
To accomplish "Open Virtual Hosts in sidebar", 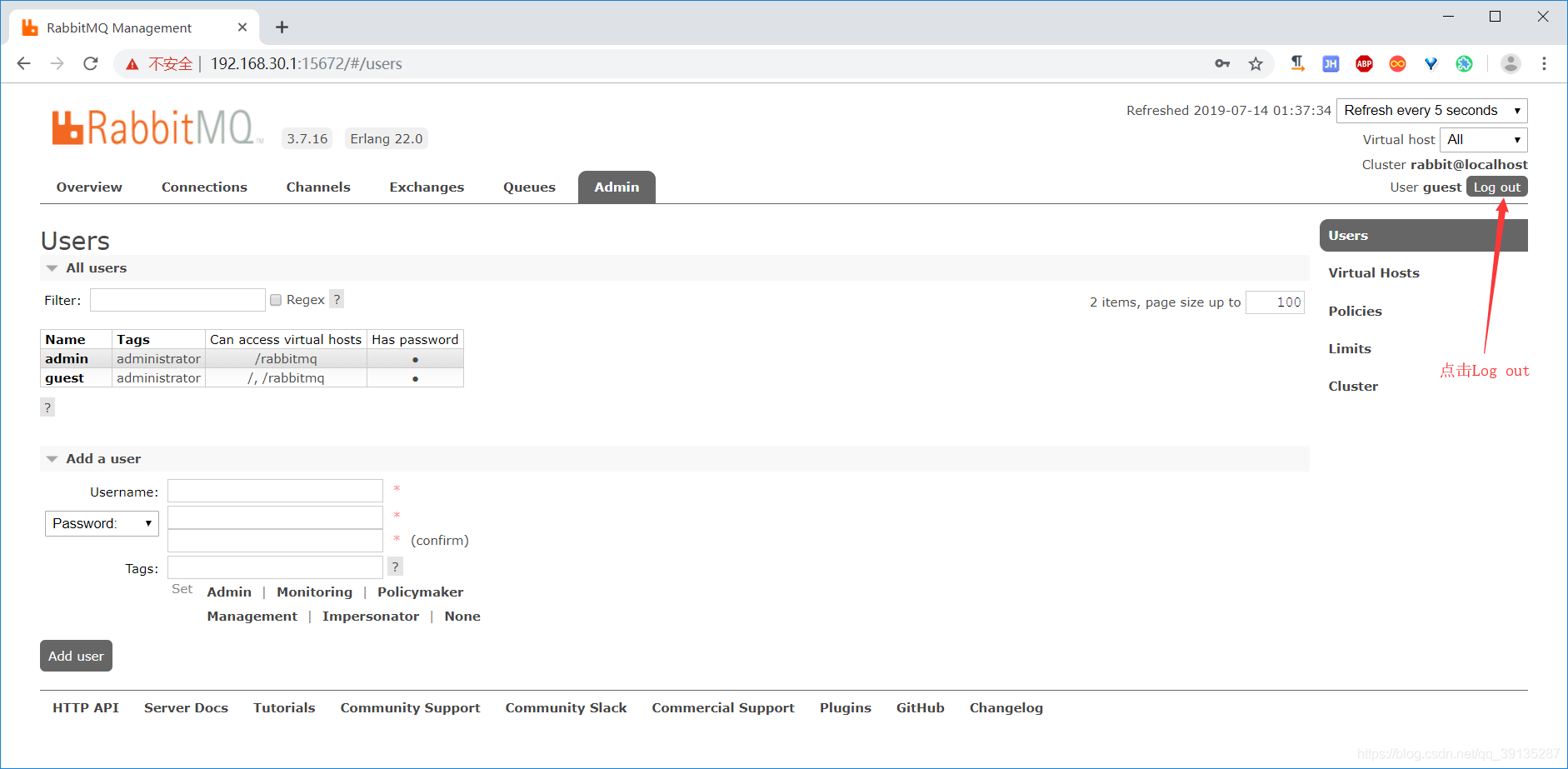I will click(x=1374, y=273).
